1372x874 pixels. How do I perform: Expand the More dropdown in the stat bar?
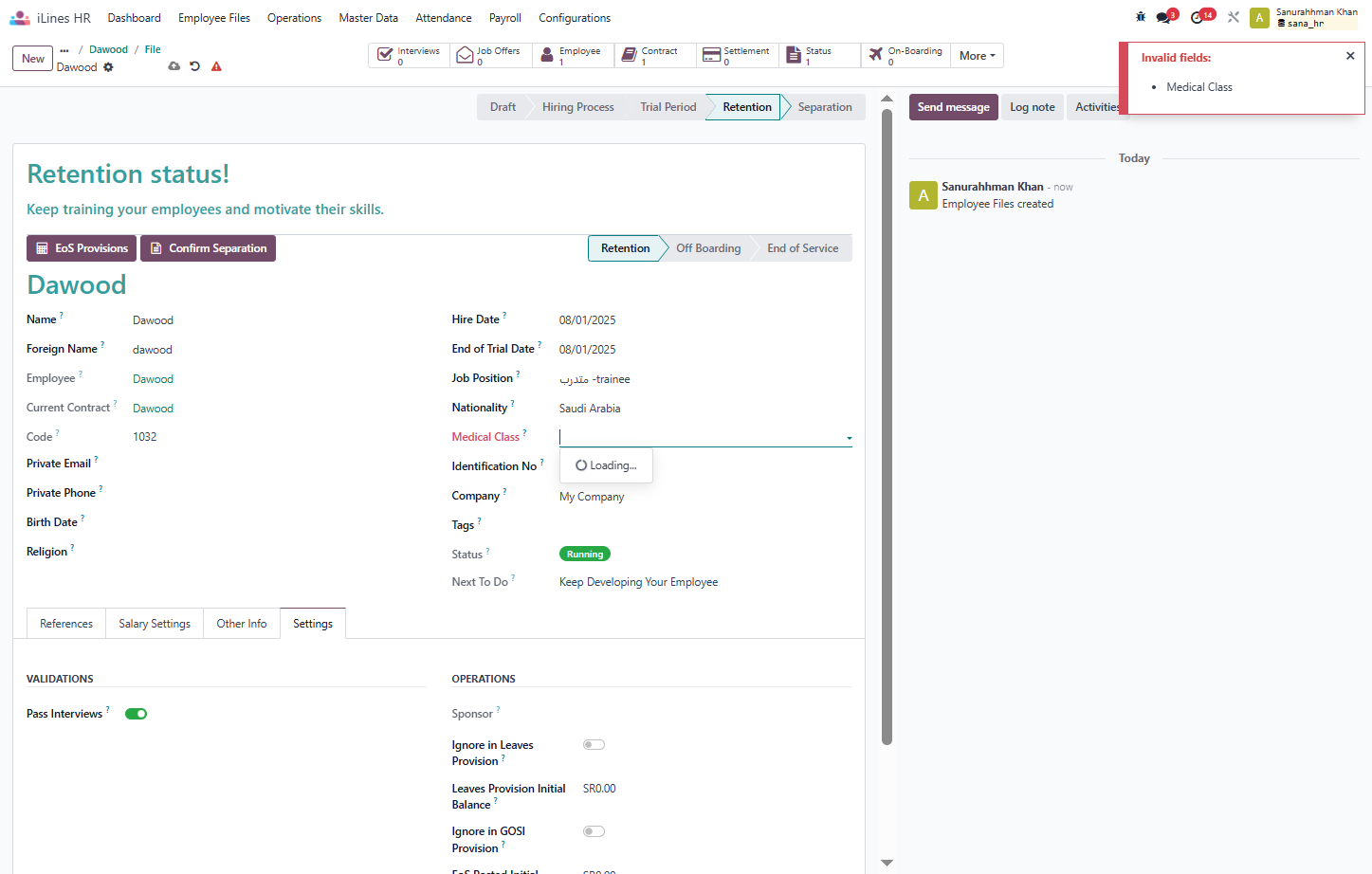[x=977, y=56]
